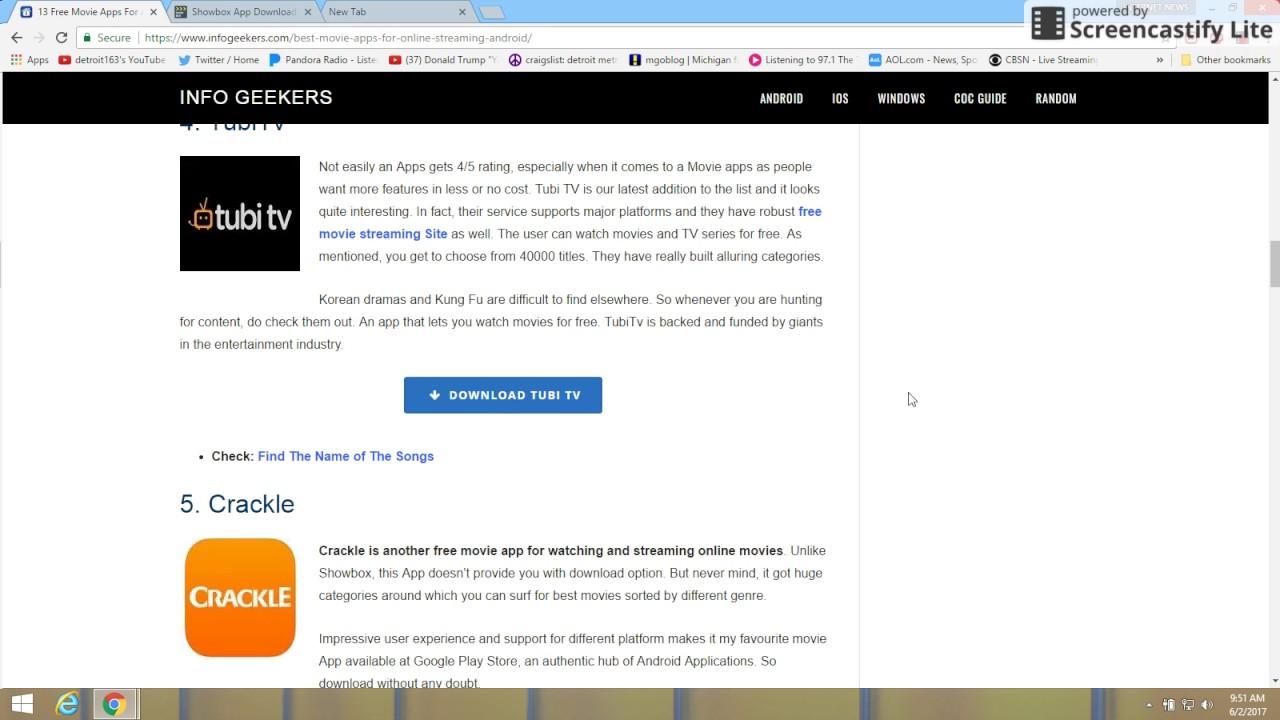Reload the page with the refresh icon
This screenshot has height=720, width=1280.
(x=61, y=38)
